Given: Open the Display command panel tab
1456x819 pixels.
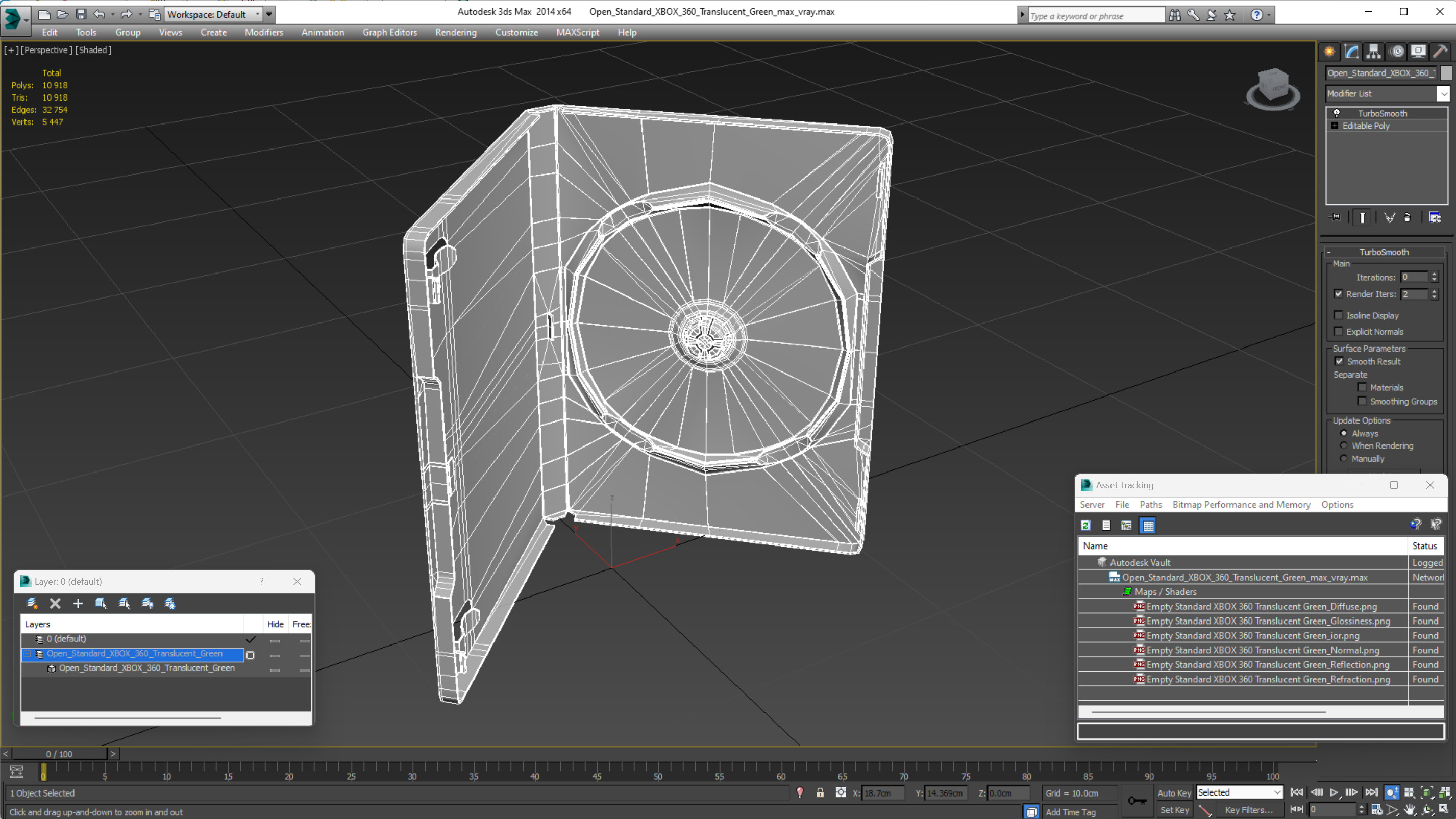Looking at the screenshot, I should click(1418, 52).
